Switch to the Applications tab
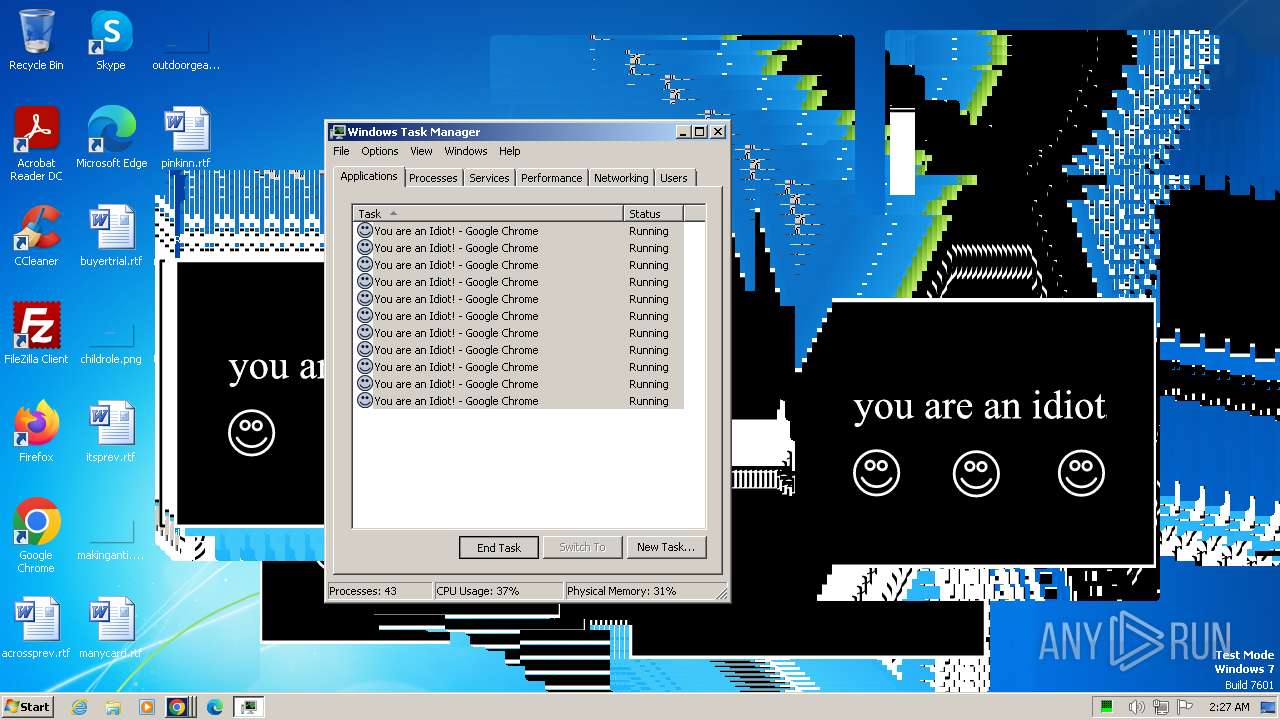 coord(369,176)
